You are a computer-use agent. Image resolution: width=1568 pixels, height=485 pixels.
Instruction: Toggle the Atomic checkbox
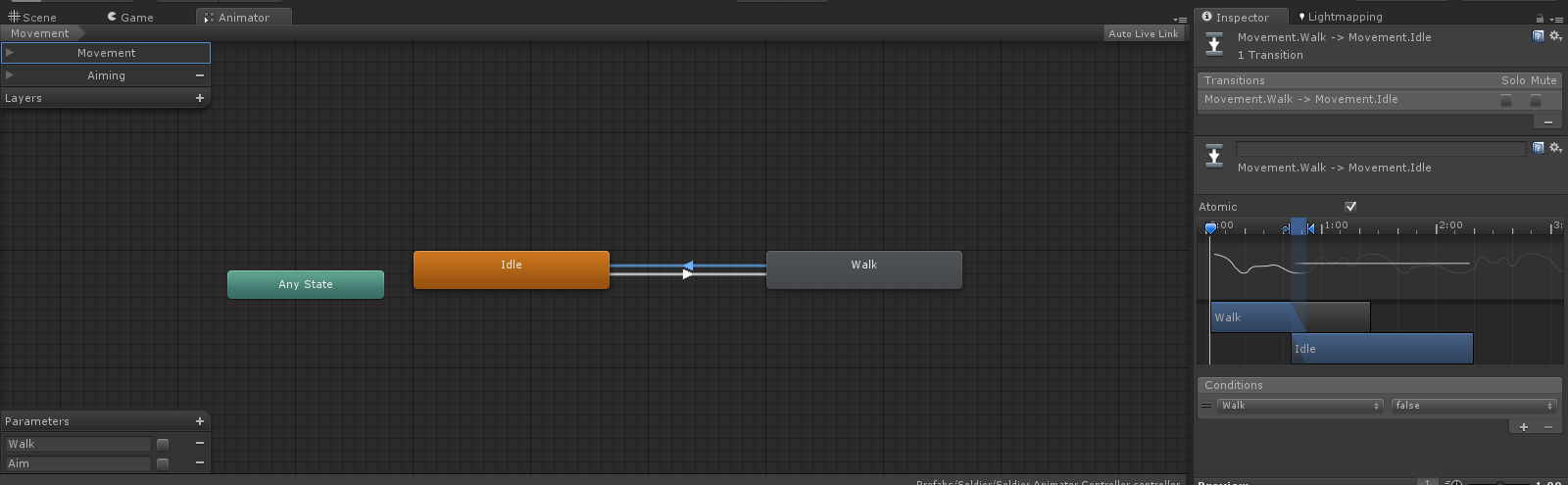click(x=1350, y=207)
